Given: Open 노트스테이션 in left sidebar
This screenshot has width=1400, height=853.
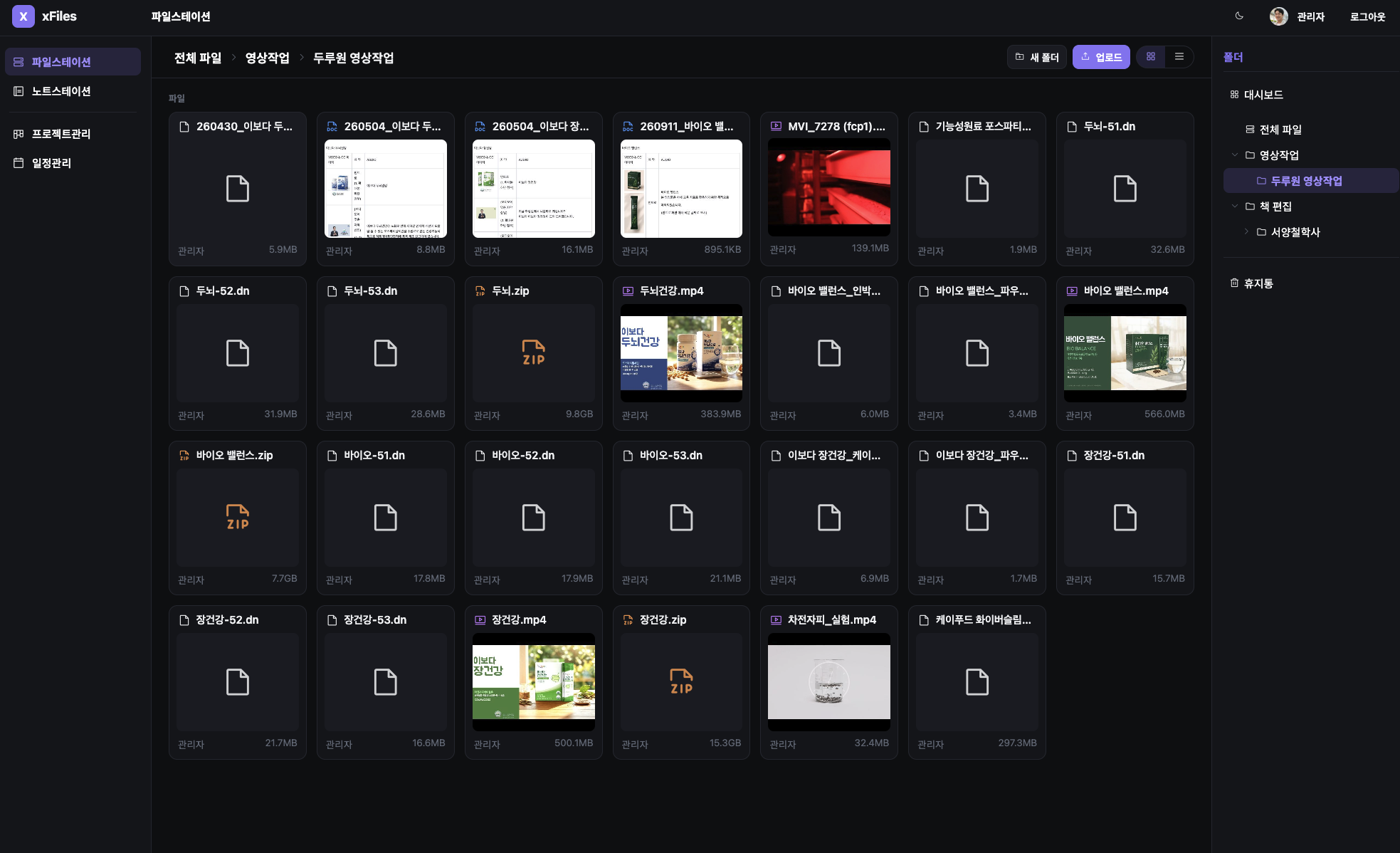Looking at the screenshot, I should tap(73, 91).
